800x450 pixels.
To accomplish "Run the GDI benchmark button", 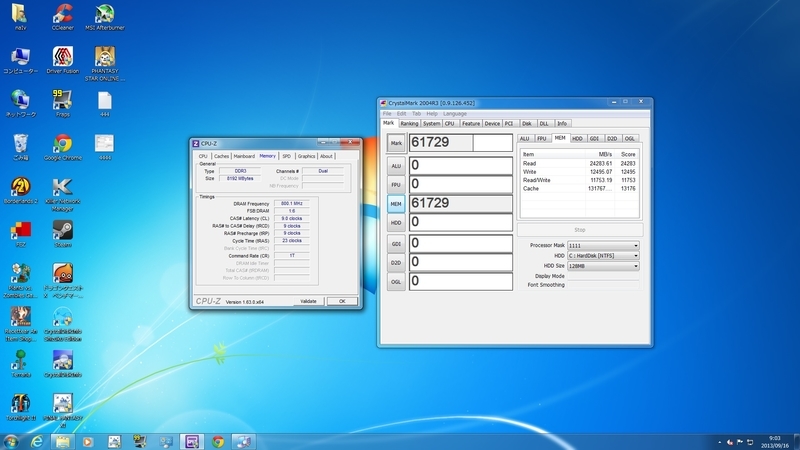I will tap(396, 244).
